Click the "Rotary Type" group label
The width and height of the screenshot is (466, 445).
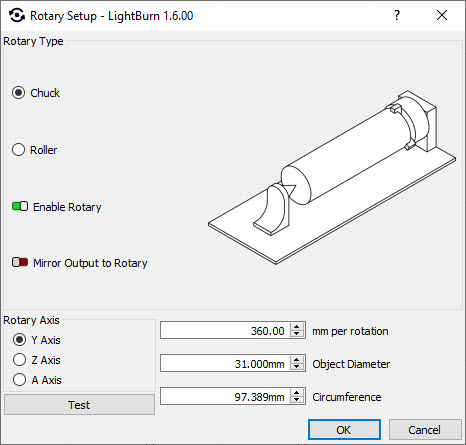pyautogui.click(x=33, y=41)
